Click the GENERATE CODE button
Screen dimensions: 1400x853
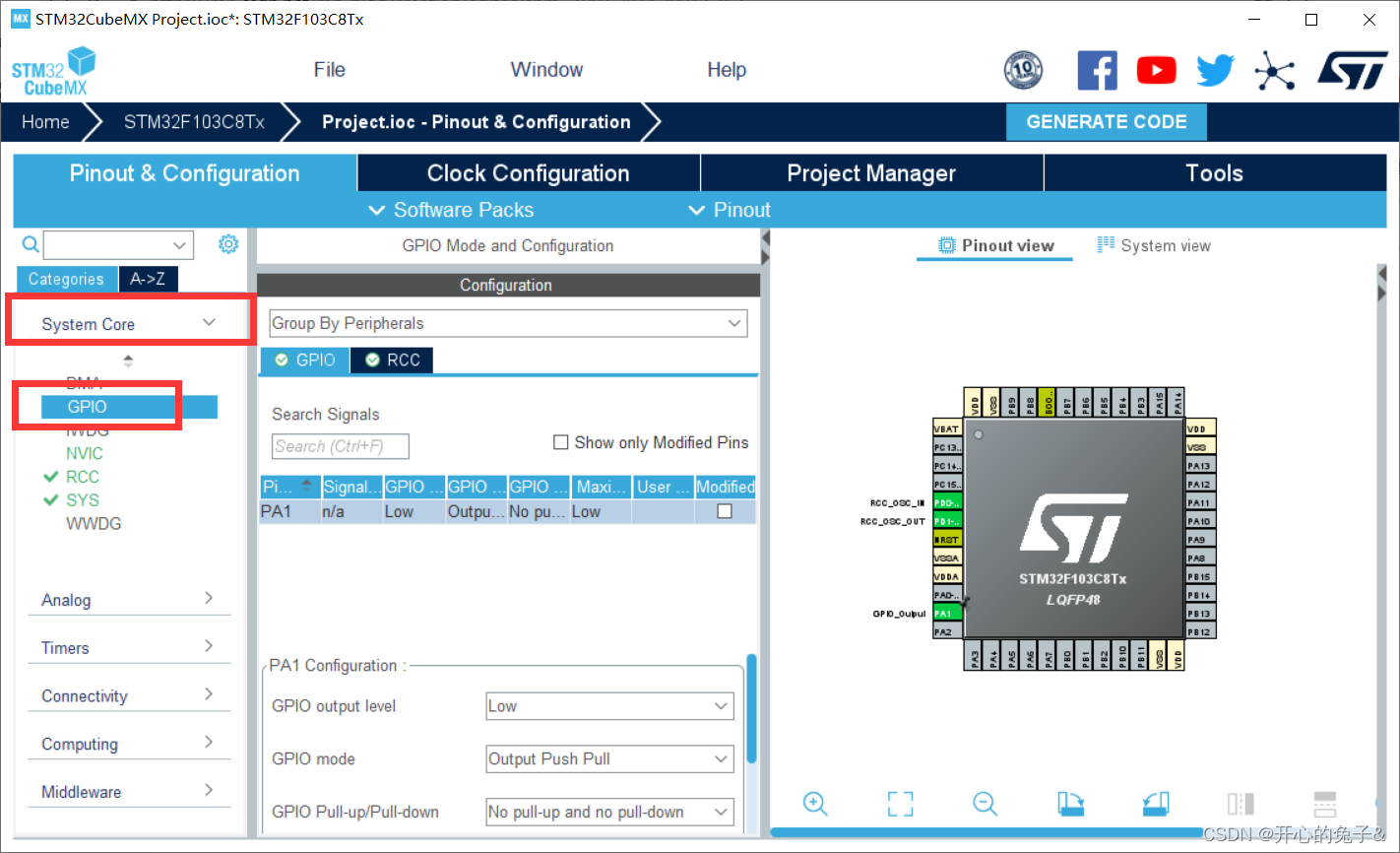1107,122
